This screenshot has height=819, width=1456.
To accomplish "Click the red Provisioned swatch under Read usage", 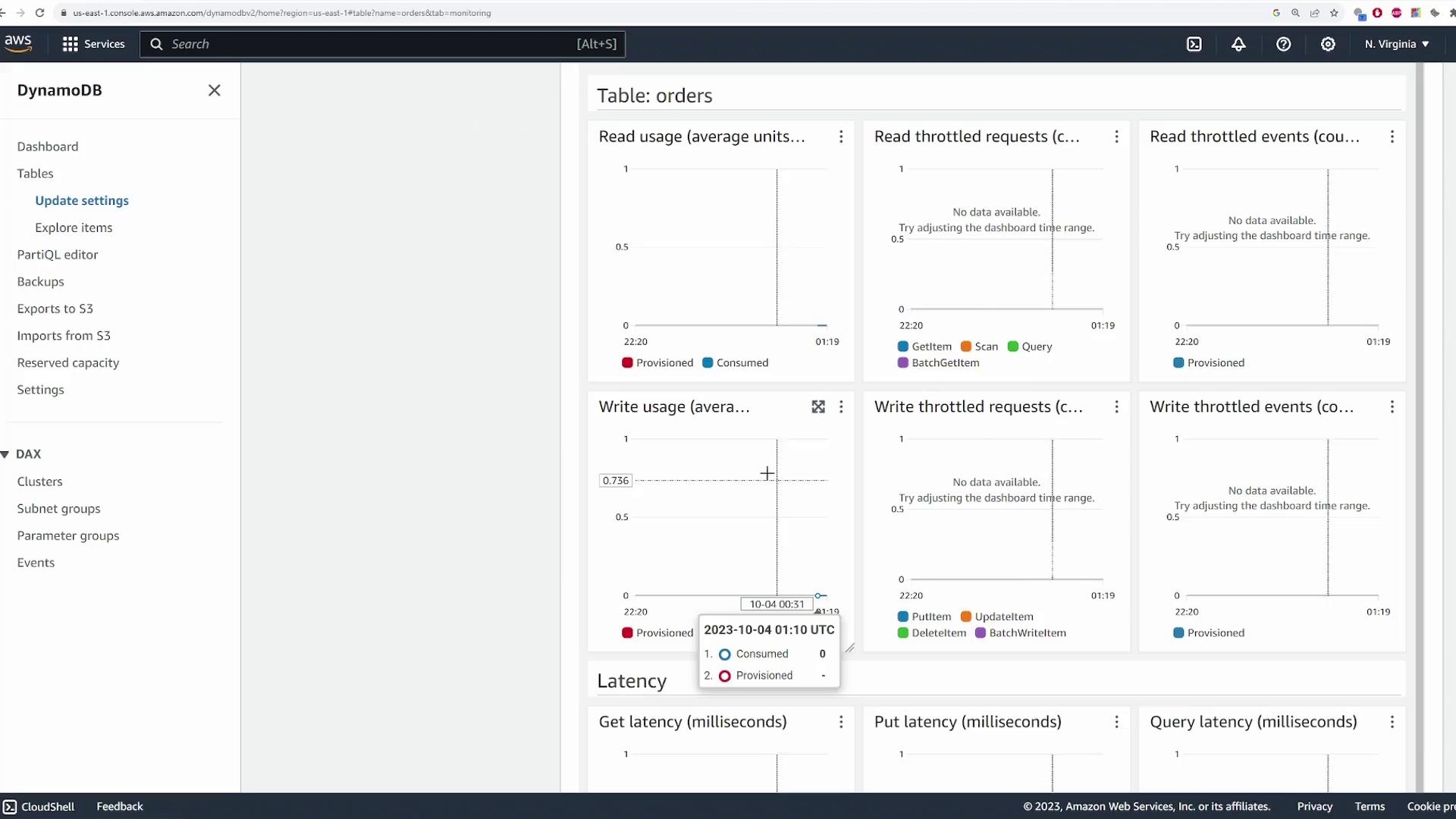I will [627, 362].
